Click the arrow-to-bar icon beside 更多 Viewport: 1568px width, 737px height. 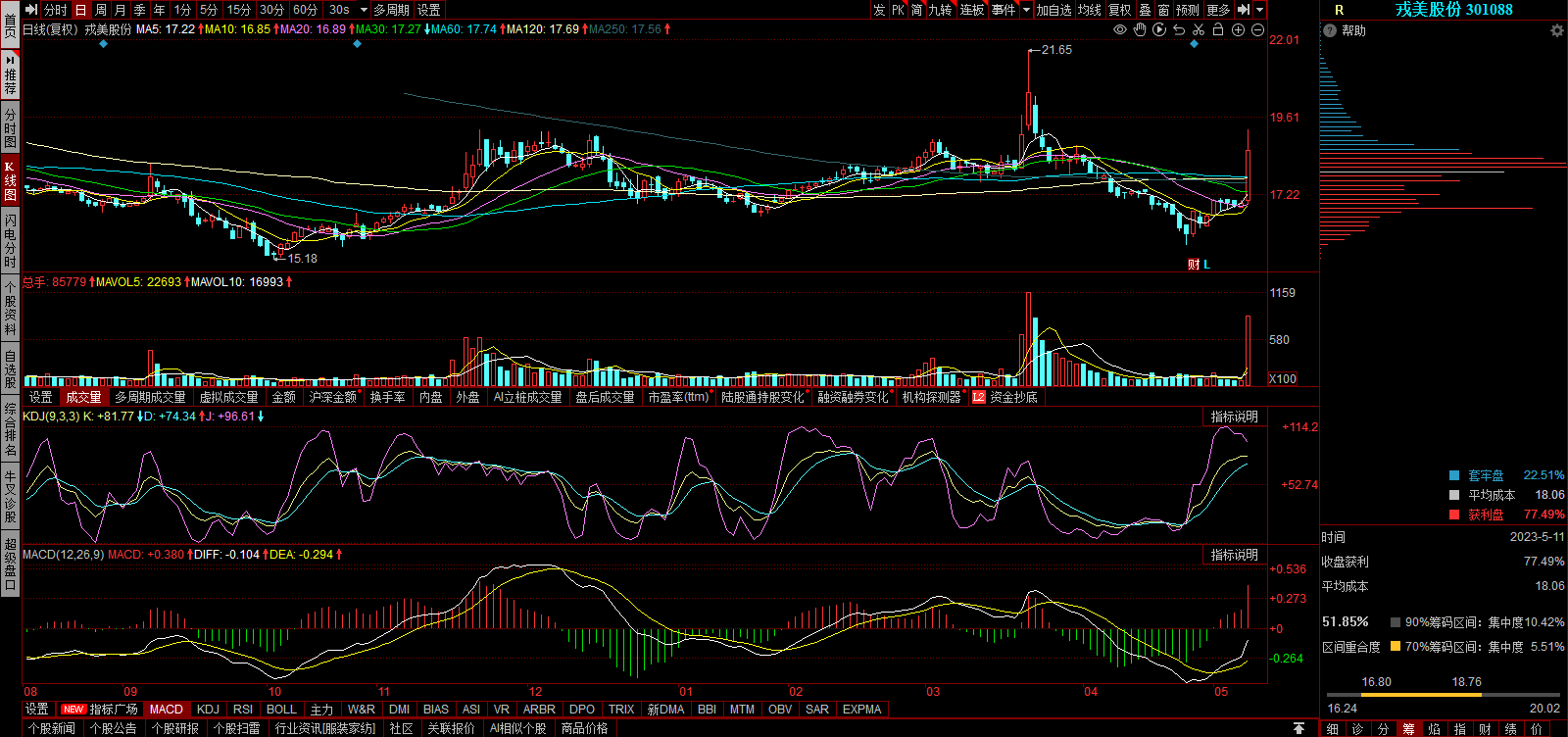[x=1243, y=10]
